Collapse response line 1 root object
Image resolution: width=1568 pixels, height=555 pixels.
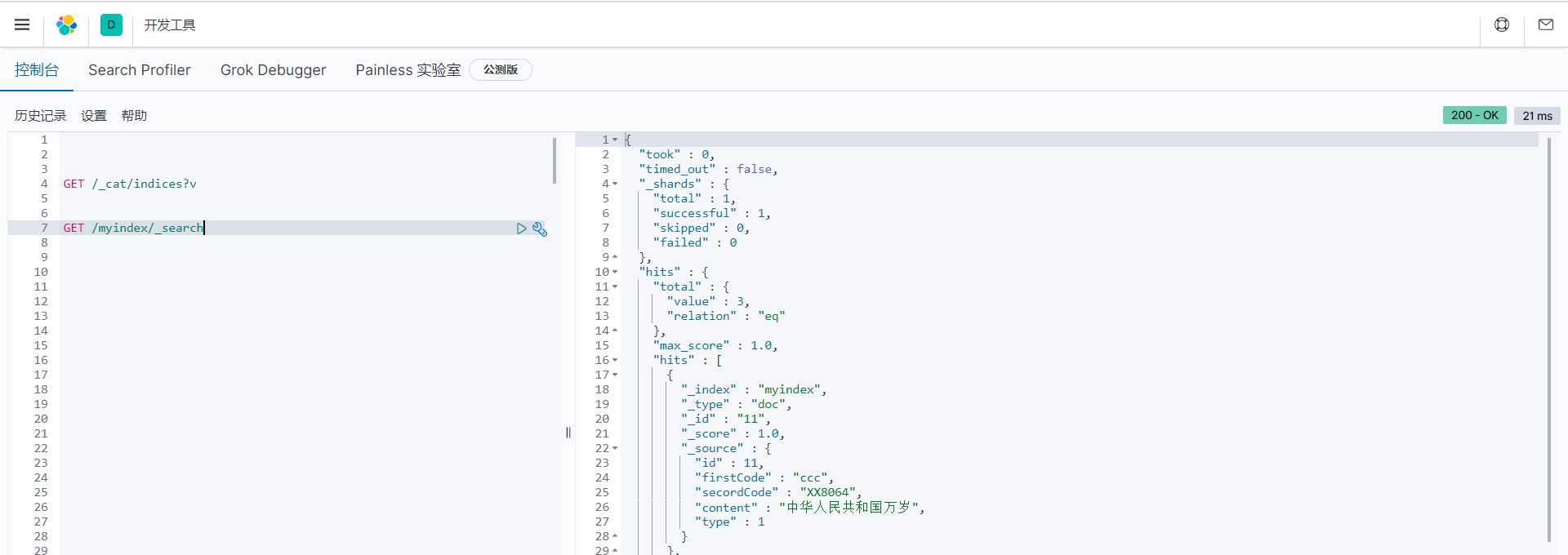(x=615, y=140)
